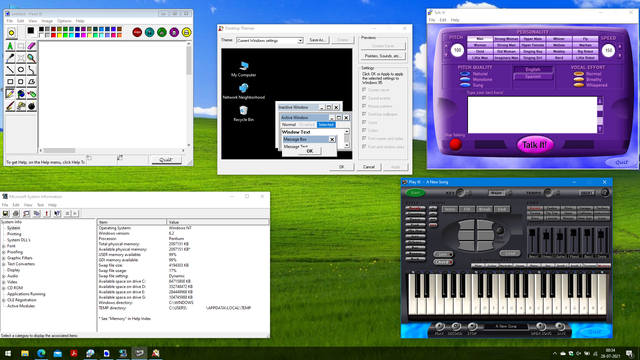Open the Windows Start menu

coord(8,353)
